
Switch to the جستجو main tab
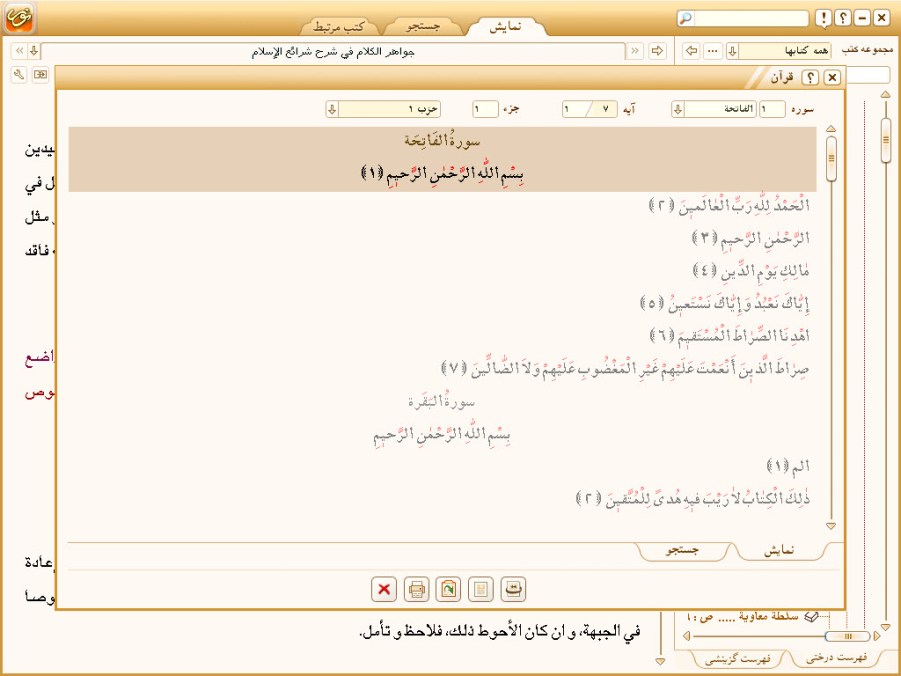[423, 26]
